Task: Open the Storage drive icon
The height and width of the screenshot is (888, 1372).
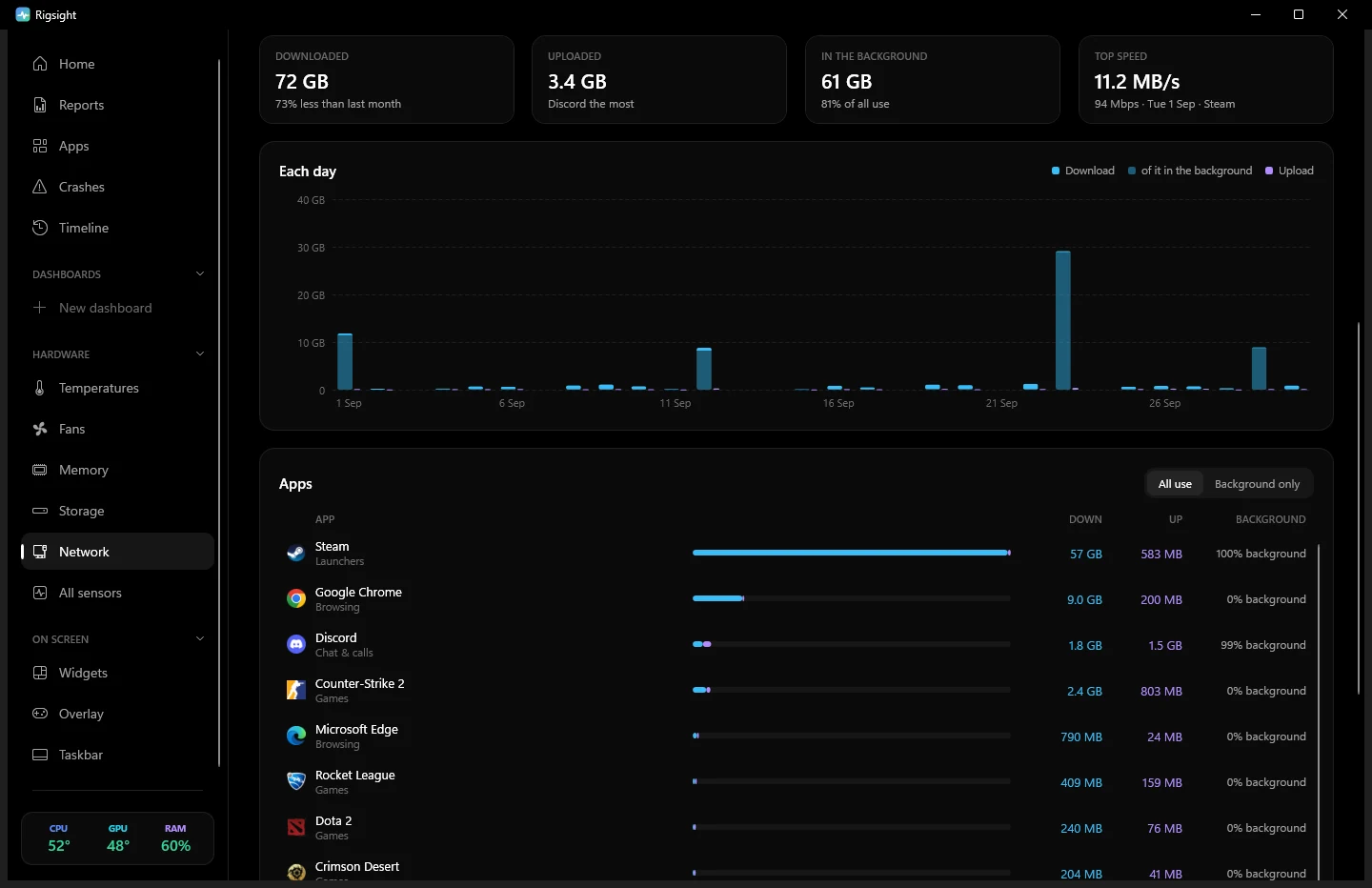Action: click(40, 511)
